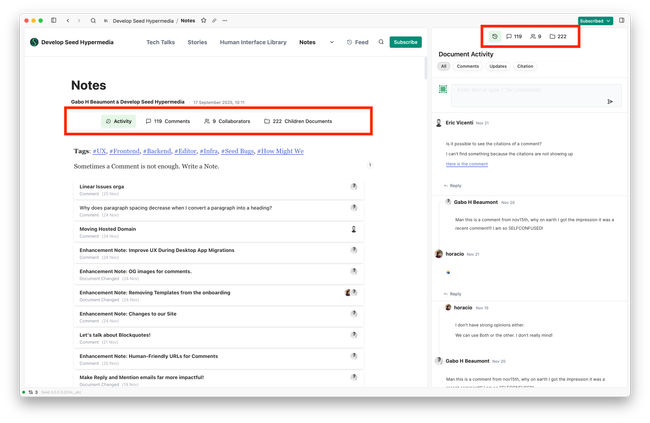Open the three-dots more options menu
The image size is (650, 423).
(x=223, y=20)
